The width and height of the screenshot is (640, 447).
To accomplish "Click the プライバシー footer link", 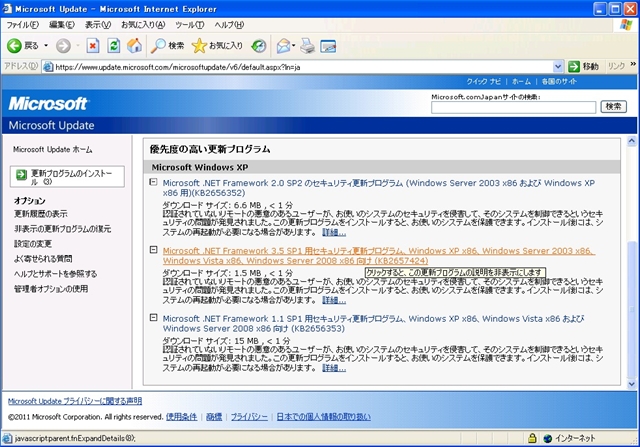I will (249, 417).
